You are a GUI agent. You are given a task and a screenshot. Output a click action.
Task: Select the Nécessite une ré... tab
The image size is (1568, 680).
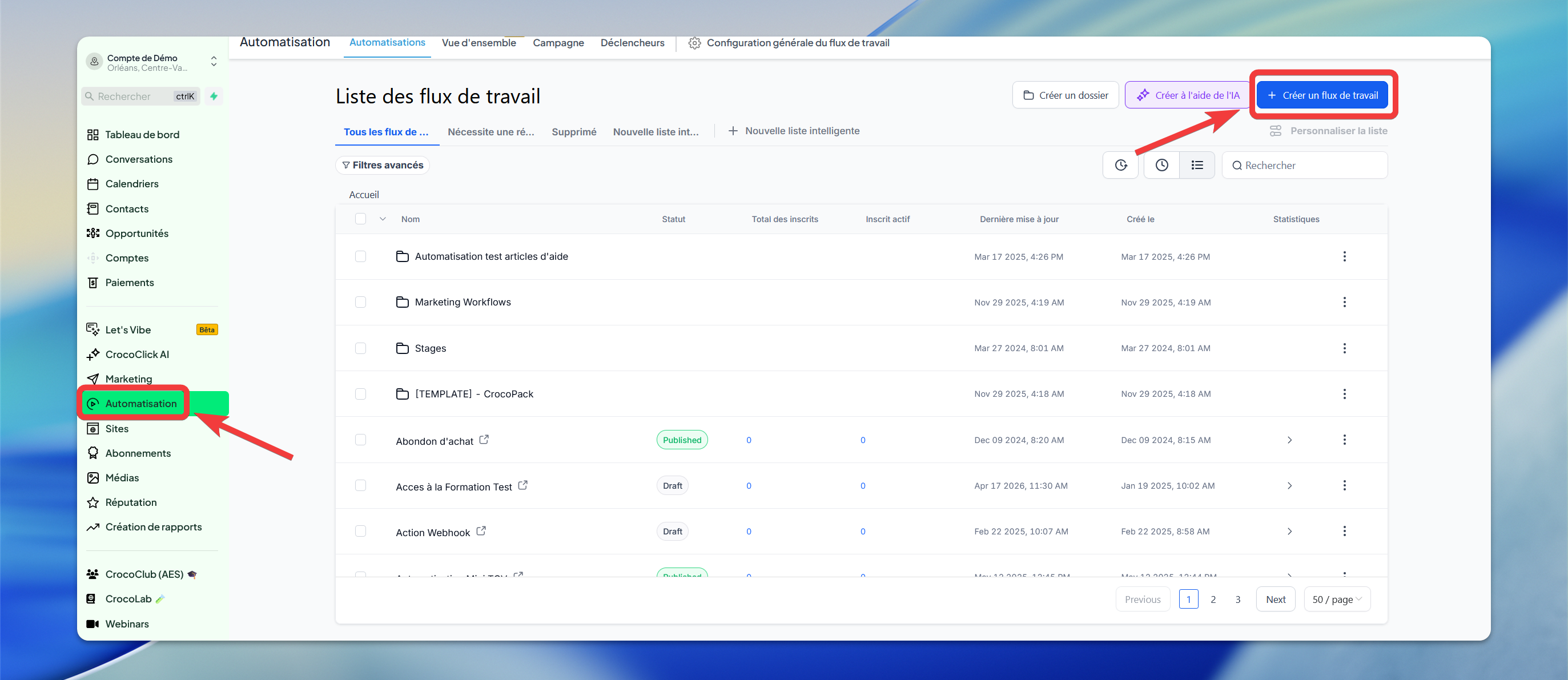490,132
